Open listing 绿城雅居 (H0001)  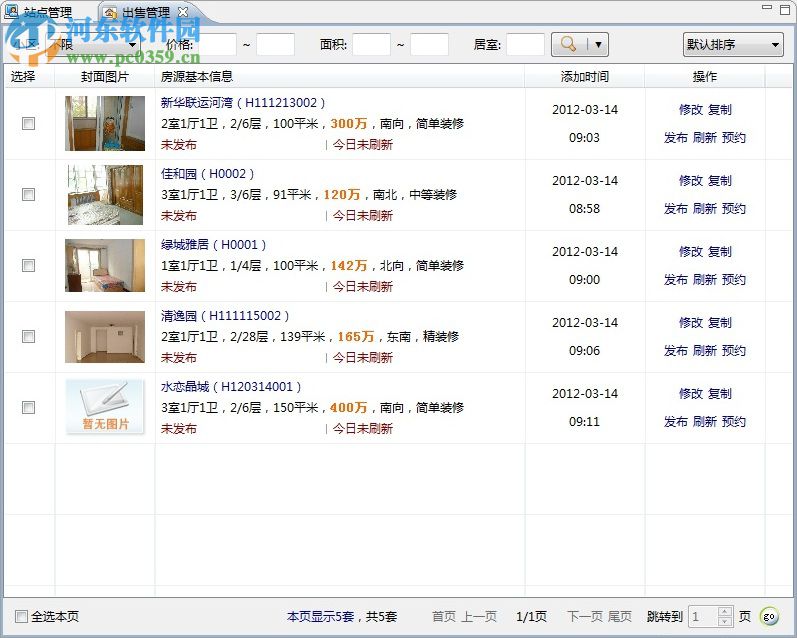(x=213, y=245)
